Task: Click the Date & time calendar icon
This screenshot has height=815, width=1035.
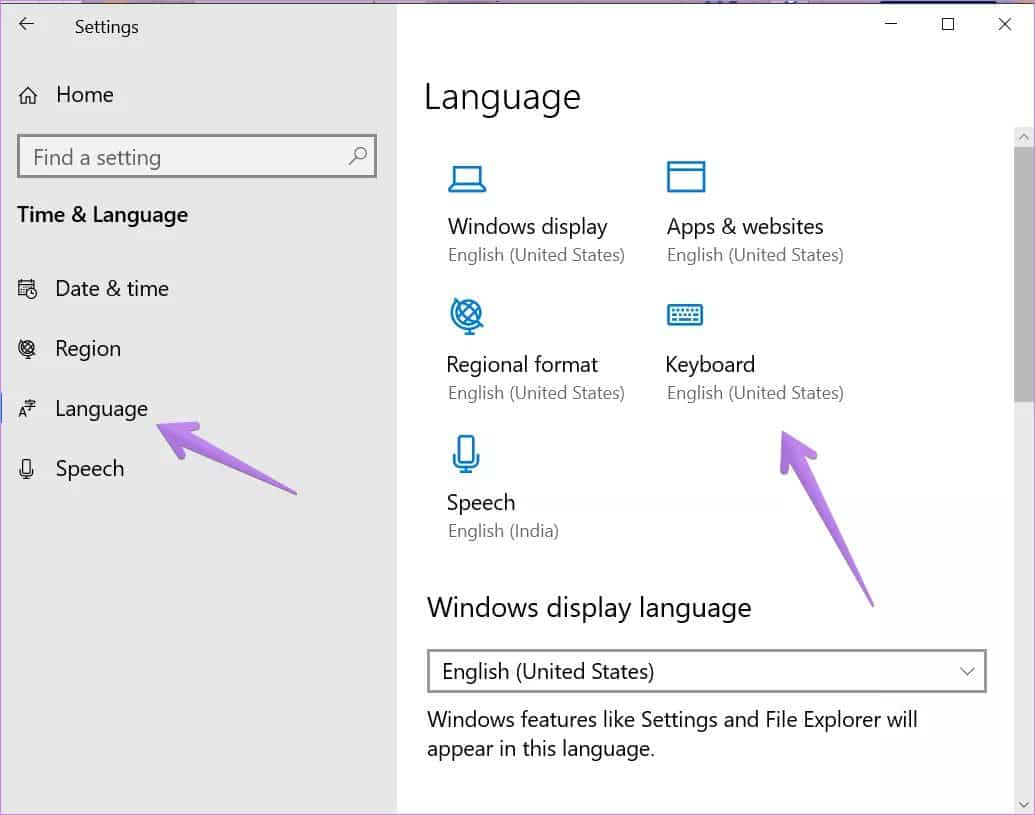Action: click(x=27, y=289)
